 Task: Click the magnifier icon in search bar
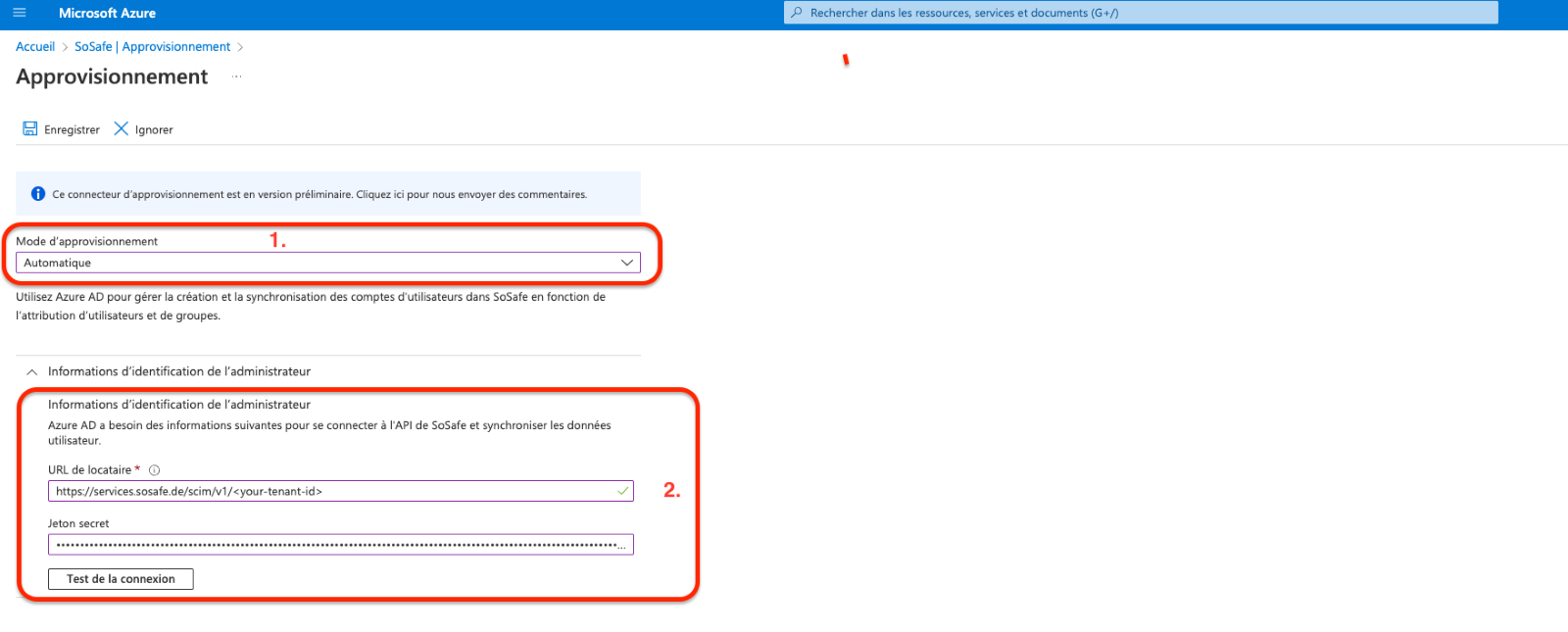pos(797,13)
